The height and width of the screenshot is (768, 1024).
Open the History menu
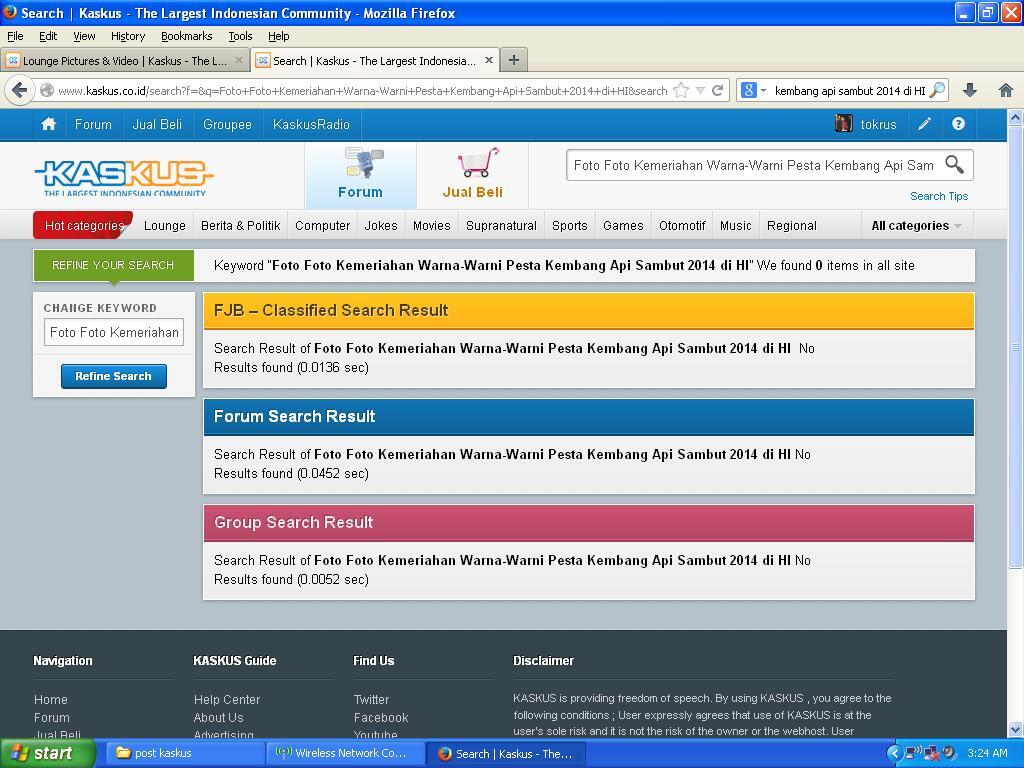[128, 36]
